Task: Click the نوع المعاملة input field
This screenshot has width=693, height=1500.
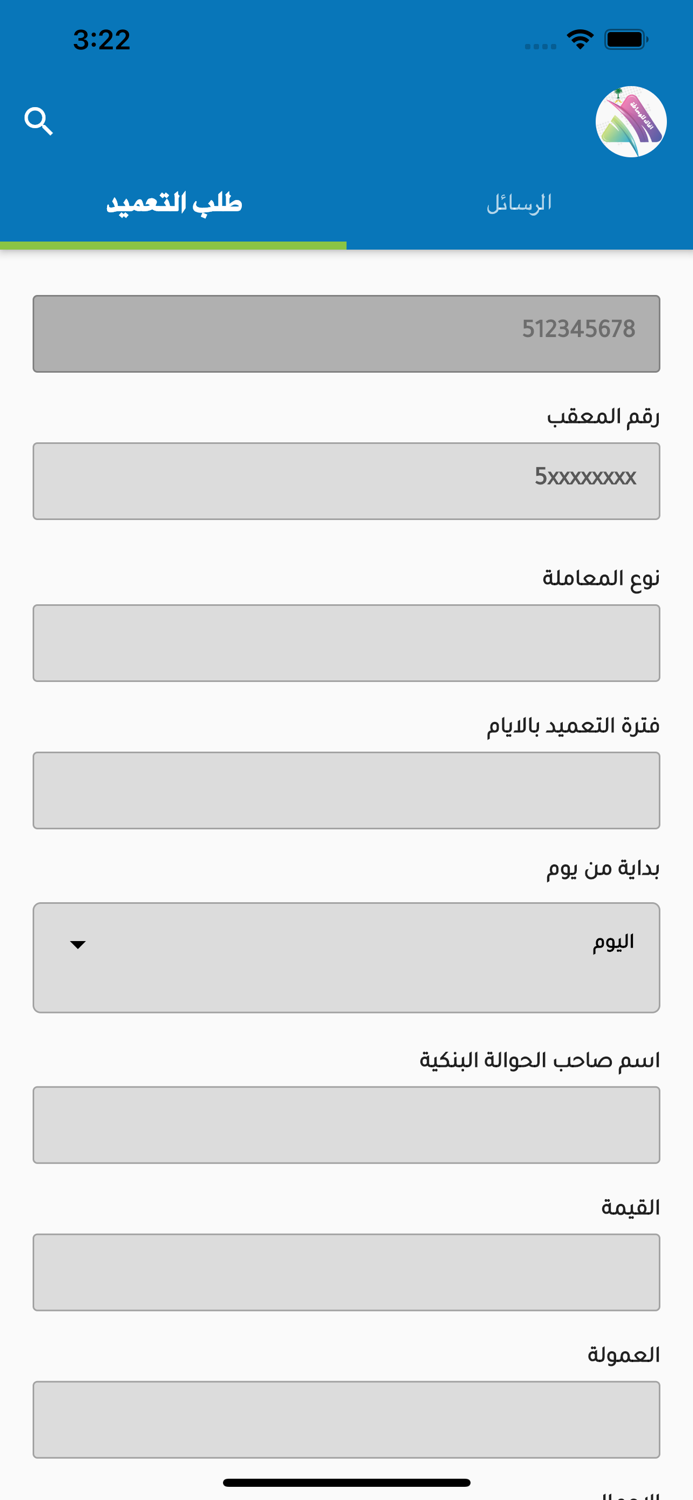Action: pos(346,642)
